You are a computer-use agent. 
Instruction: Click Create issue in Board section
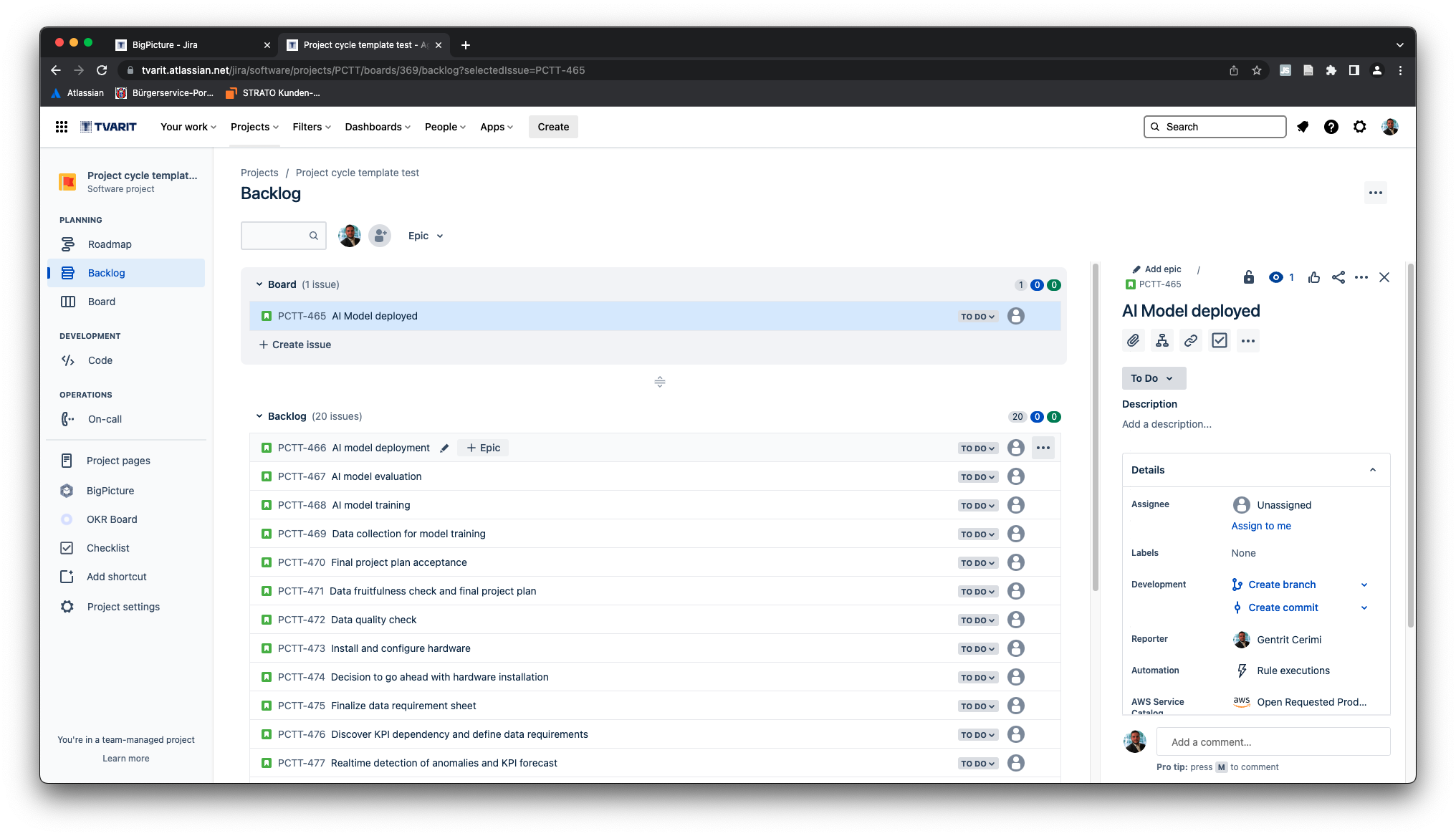(x=295, y=345)
